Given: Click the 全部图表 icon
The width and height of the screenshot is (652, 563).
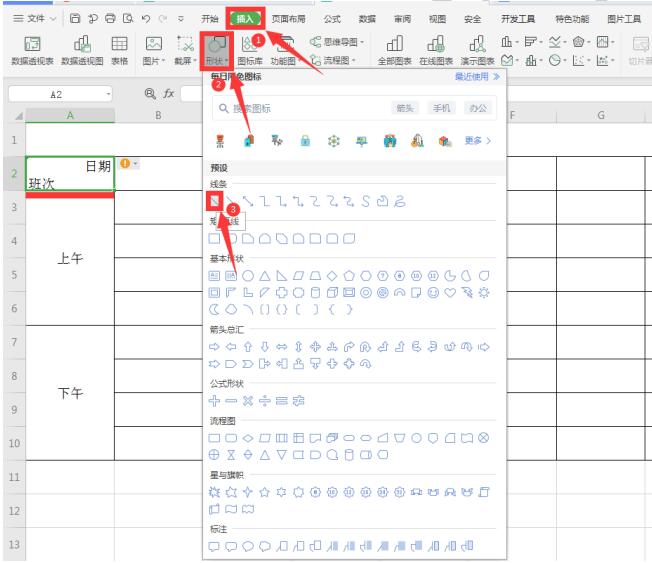Looking at the screenshot, I should [395, 50].
